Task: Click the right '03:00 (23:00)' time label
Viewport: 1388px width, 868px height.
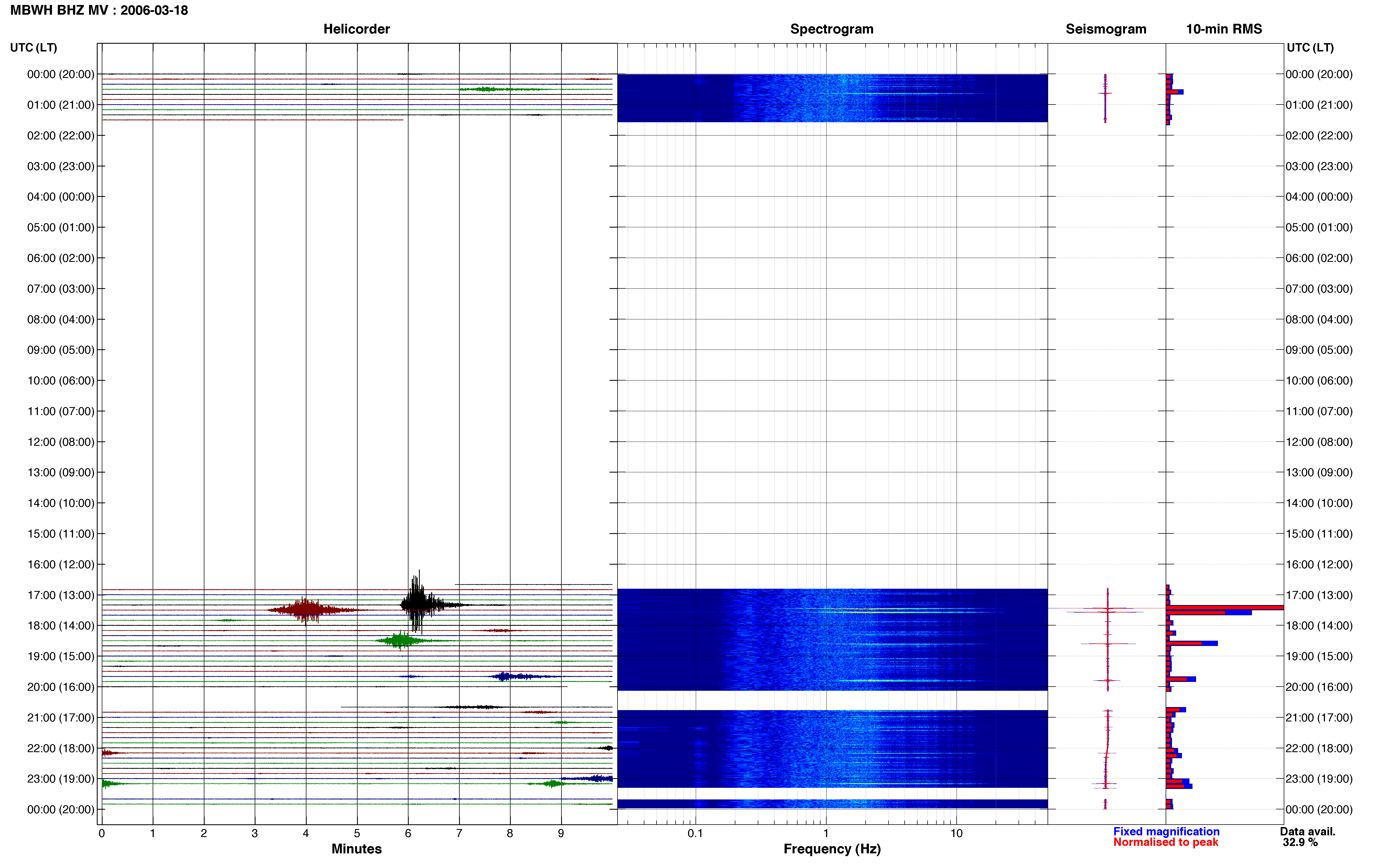Action: pyautogui.click(x=1319, y=166)
